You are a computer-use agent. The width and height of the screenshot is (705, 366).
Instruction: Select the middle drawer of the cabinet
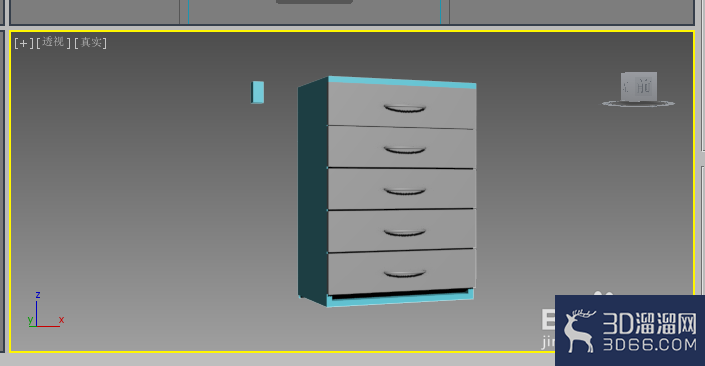[402, 189]
